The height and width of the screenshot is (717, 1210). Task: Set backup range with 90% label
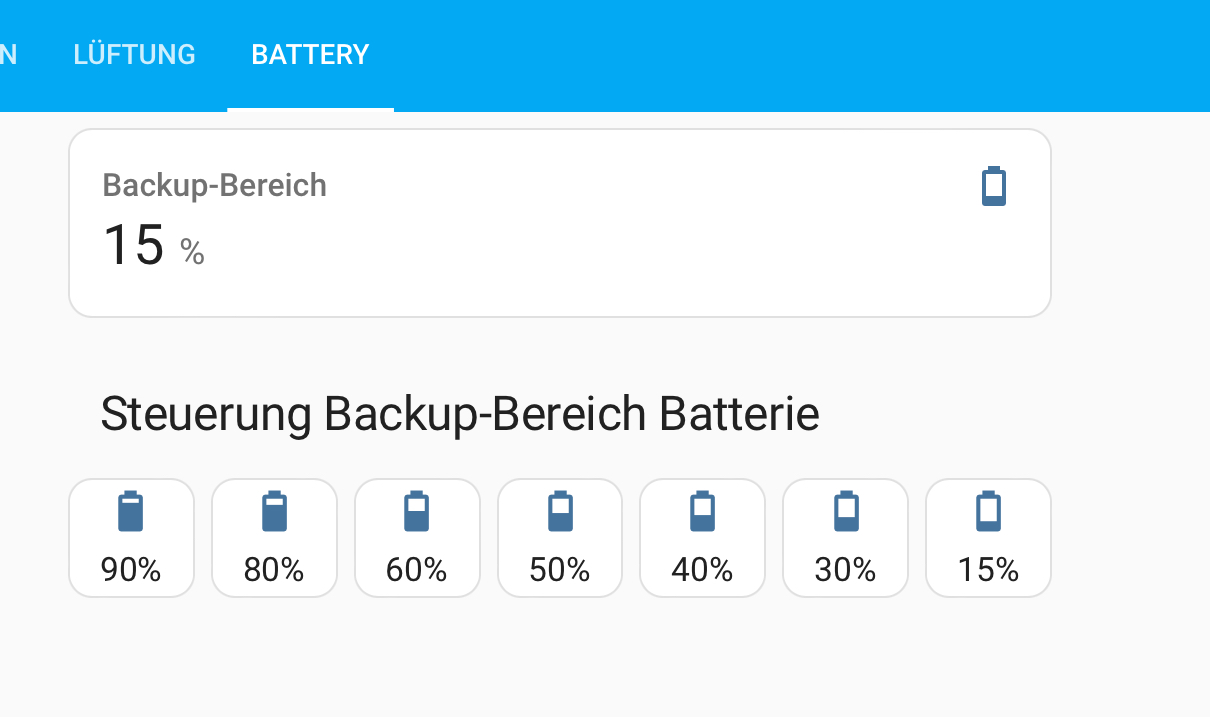(131, 570)
